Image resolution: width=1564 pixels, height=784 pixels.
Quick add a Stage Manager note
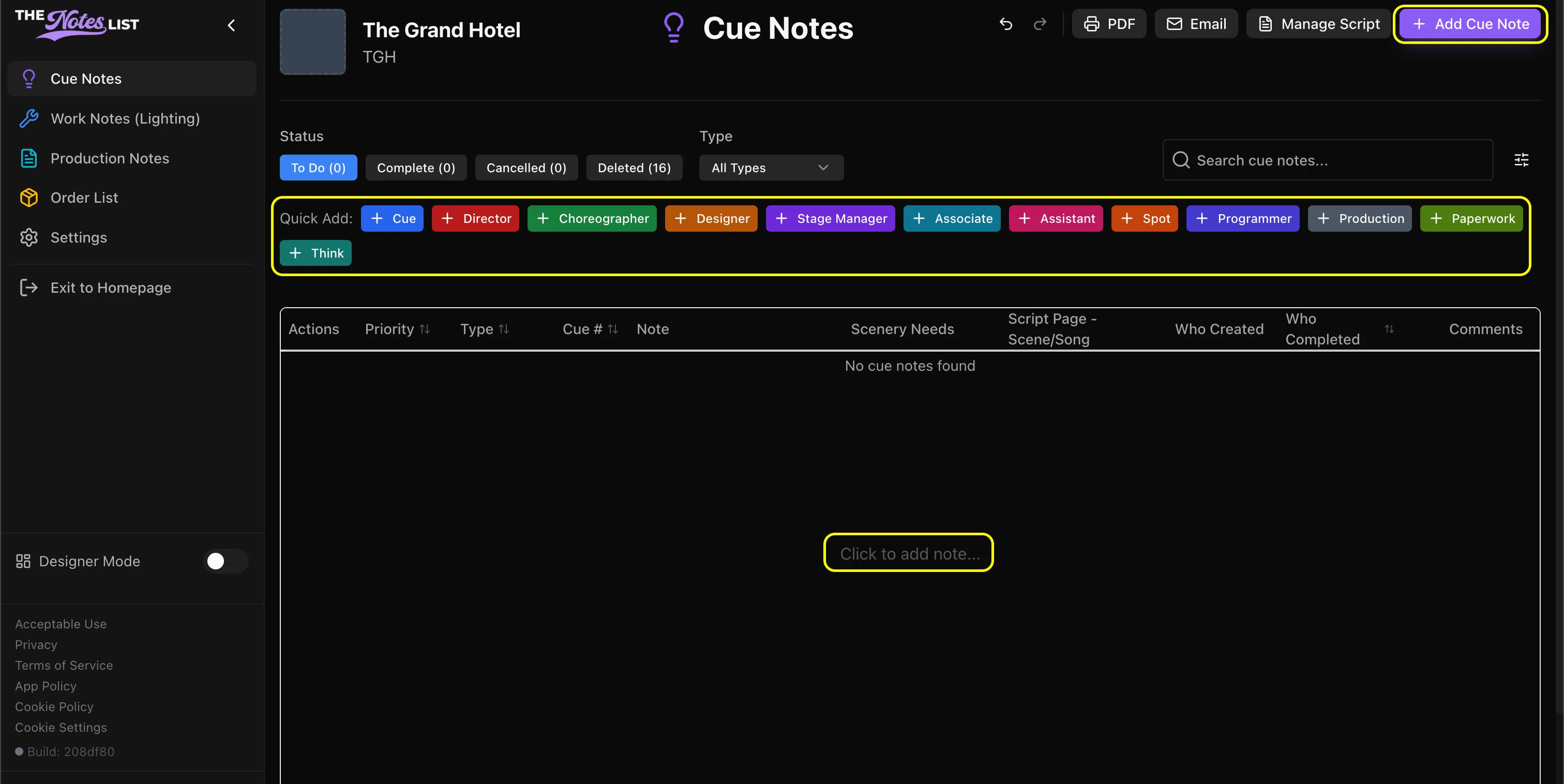830,218
